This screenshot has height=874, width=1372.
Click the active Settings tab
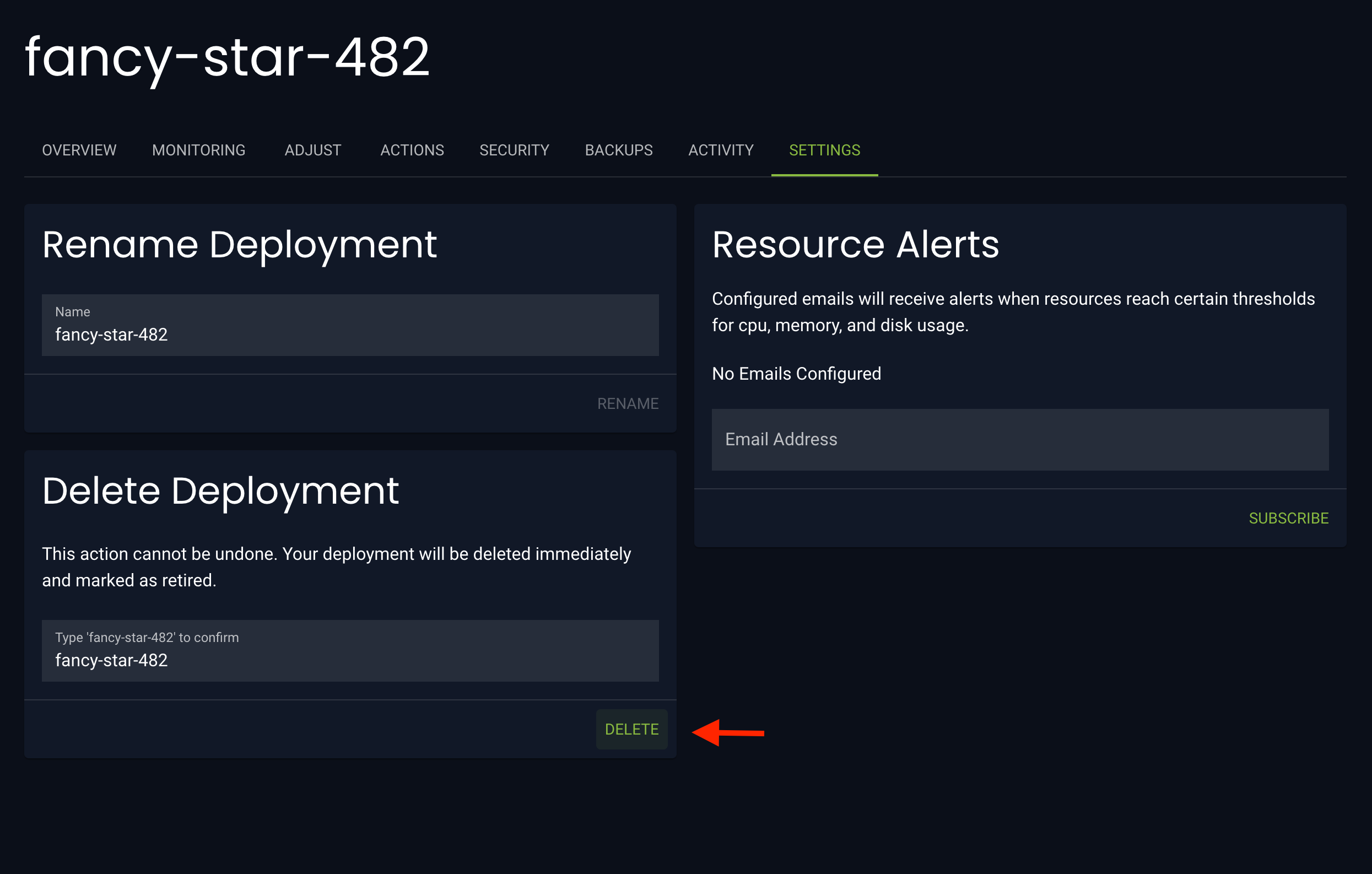[824, 150]
